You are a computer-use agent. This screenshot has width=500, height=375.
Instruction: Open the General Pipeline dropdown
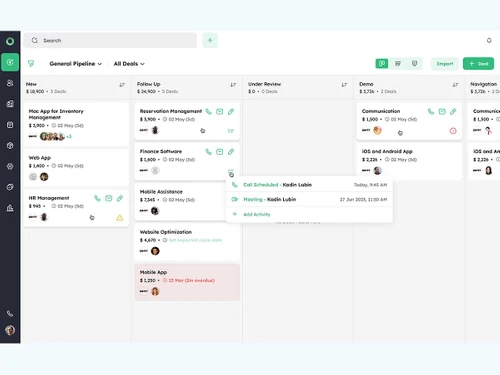(x=75, y=64)
